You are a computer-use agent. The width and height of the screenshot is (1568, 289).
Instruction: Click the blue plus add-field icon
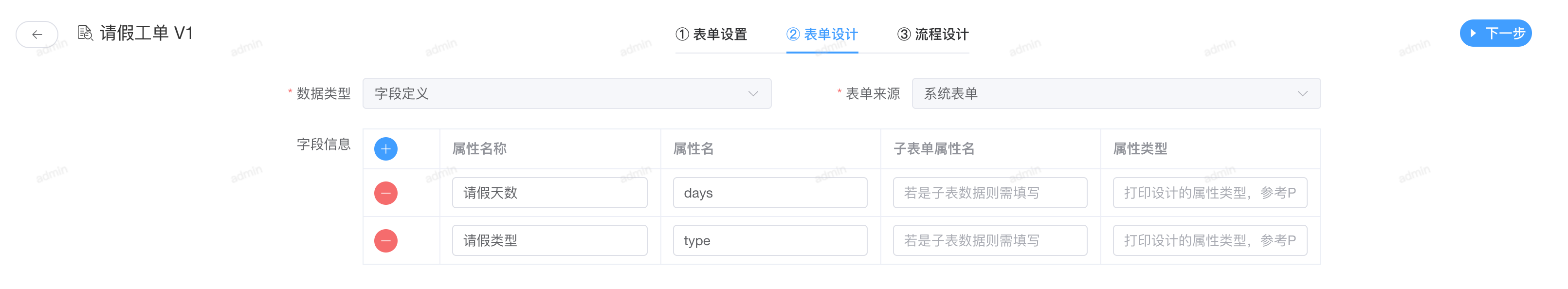click(x=386, y=149)
